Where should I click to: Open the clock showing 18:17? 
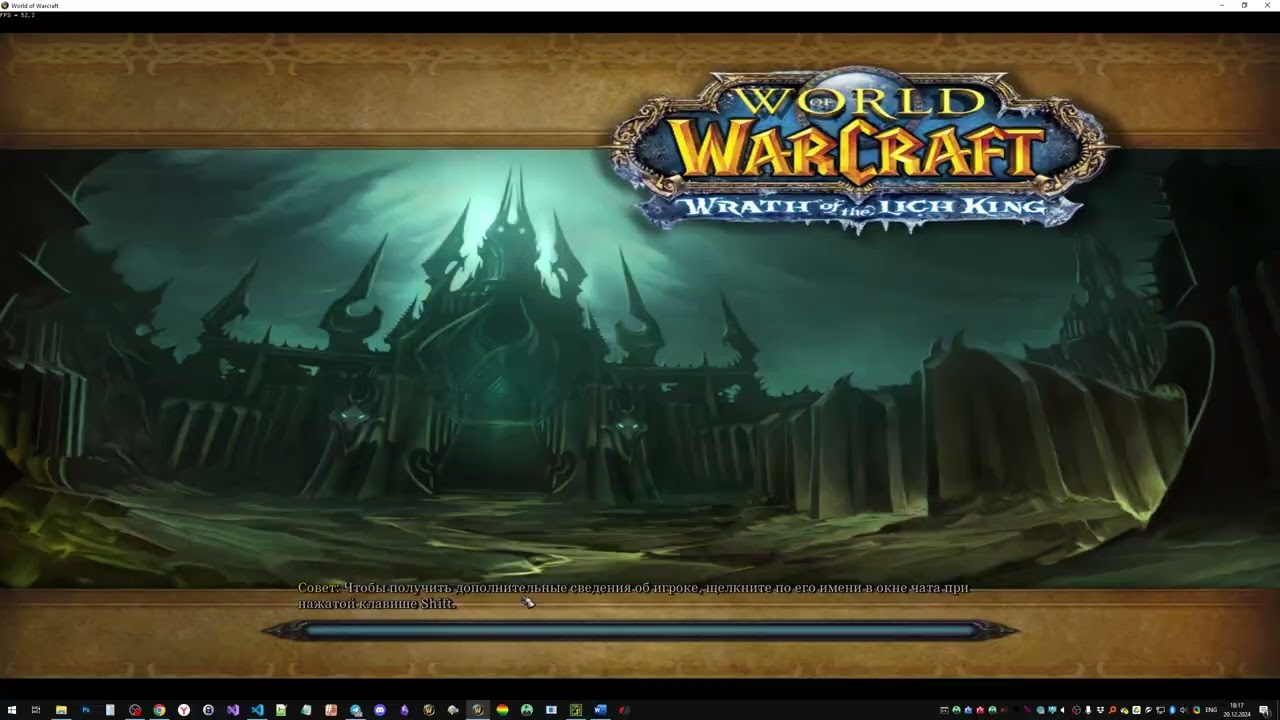[1236, 710]
